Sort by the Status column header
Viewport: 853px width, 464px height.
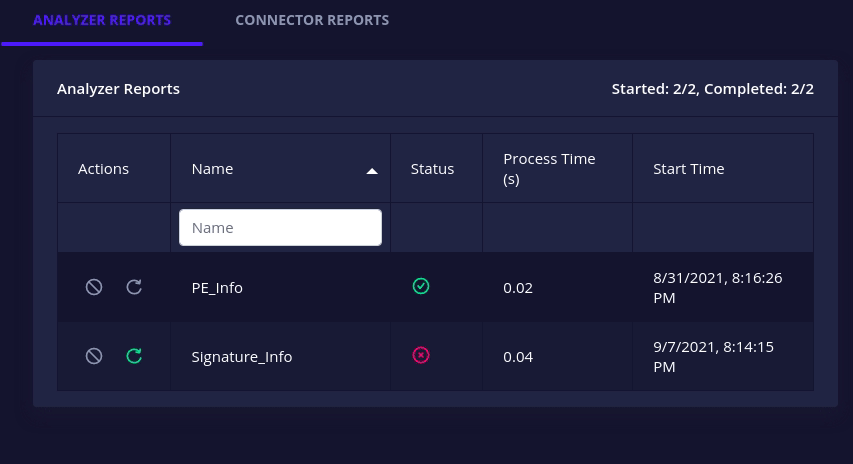[x=432, y=169]
